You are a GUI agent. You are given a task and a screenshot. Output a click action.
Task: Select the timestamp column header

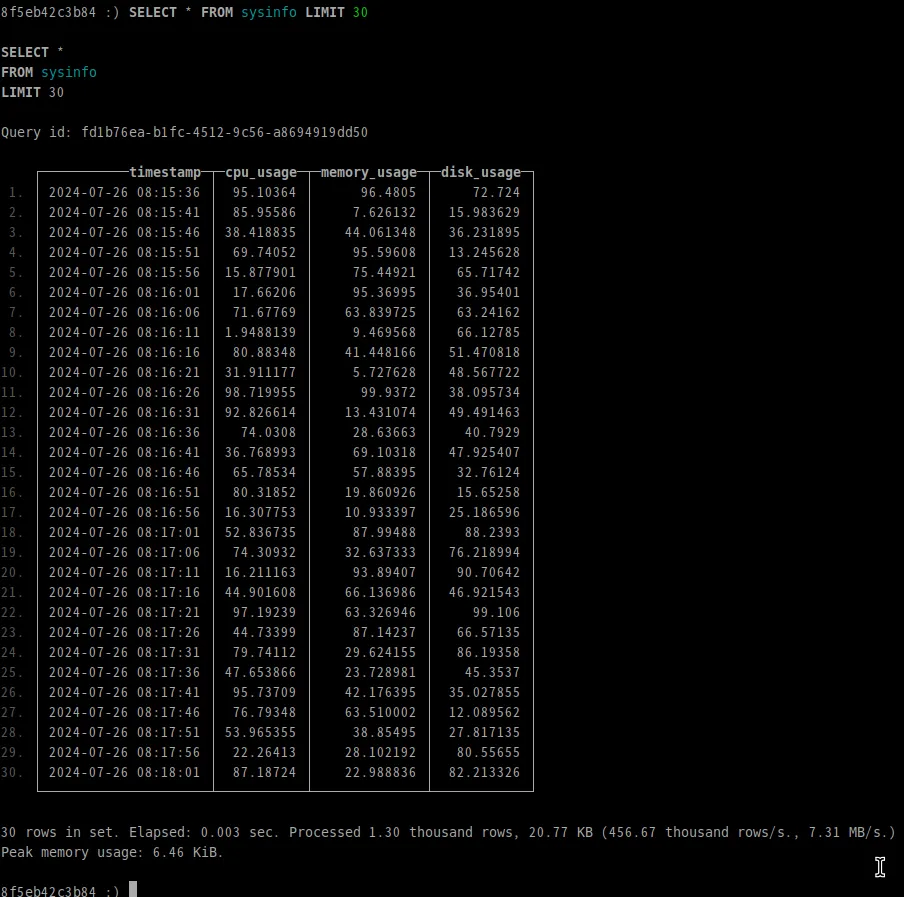pyautogui.click(x=165, y=172)
